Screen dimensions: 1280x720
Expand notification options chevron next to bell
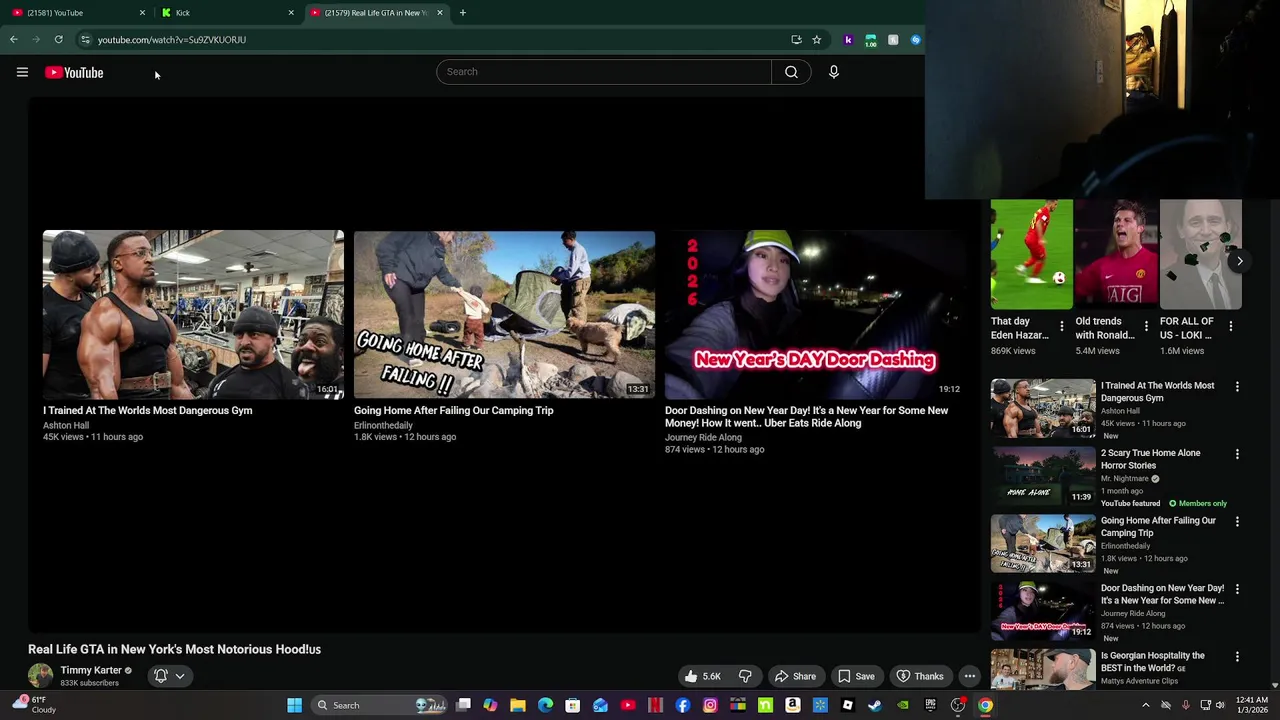[x=180, y=676]
